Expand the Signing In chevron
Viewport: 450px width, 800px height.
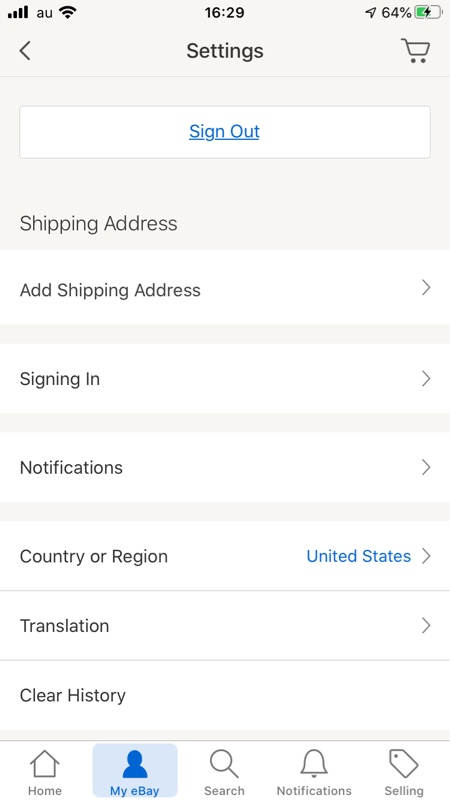[426, 379]
